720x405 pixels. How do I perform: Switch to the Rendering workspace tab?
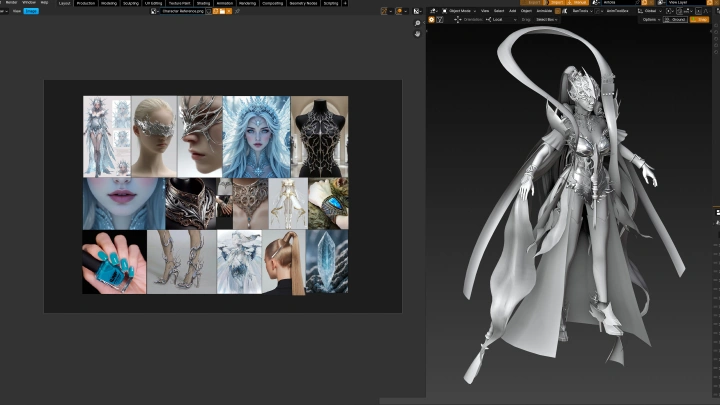point(248,3)
